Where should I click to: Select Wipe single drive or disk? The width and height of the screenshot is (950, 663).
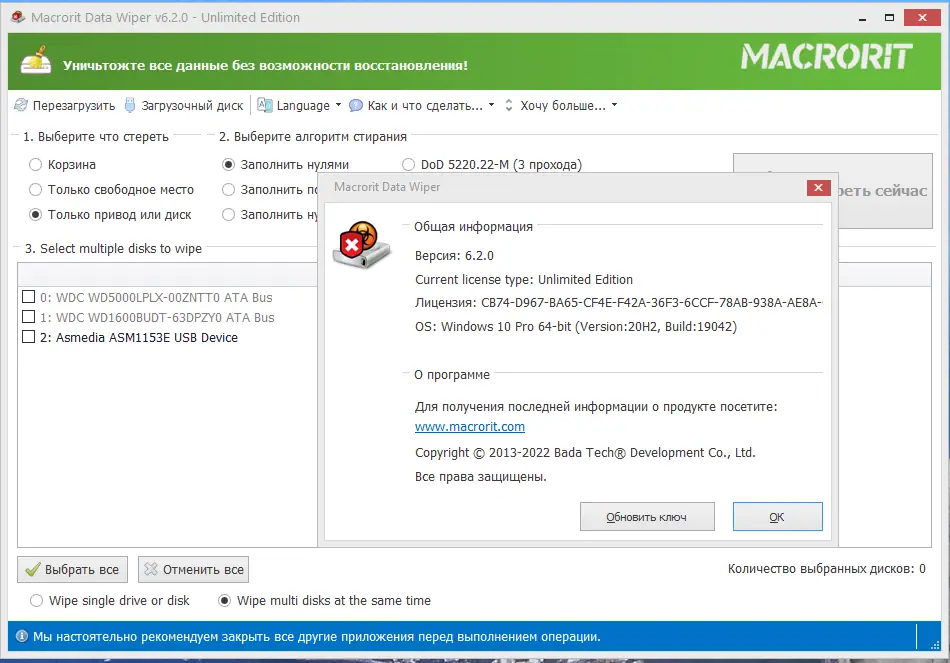(x=36, y=601)
